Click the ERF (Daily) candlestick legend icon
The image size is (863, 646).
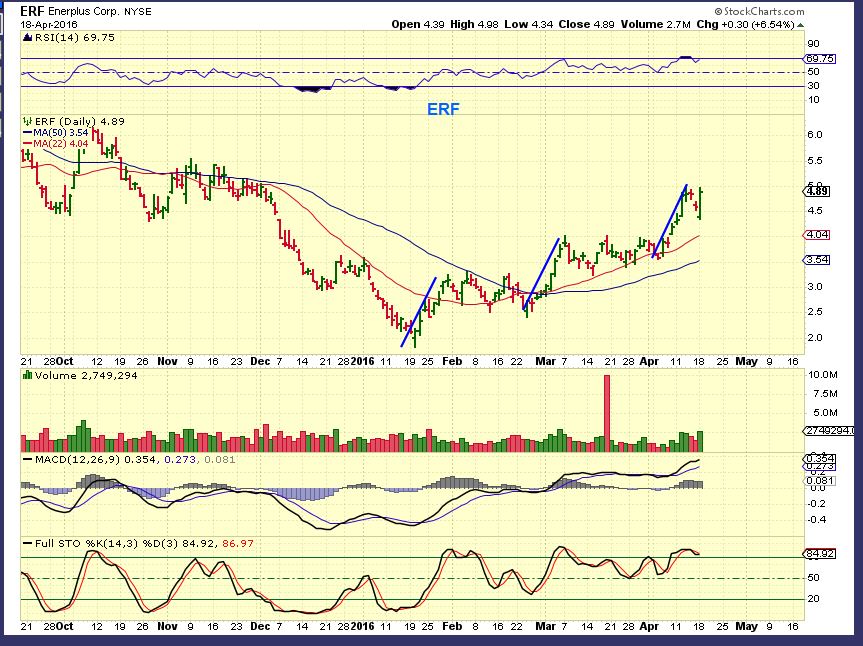click(x=27, y=121)
